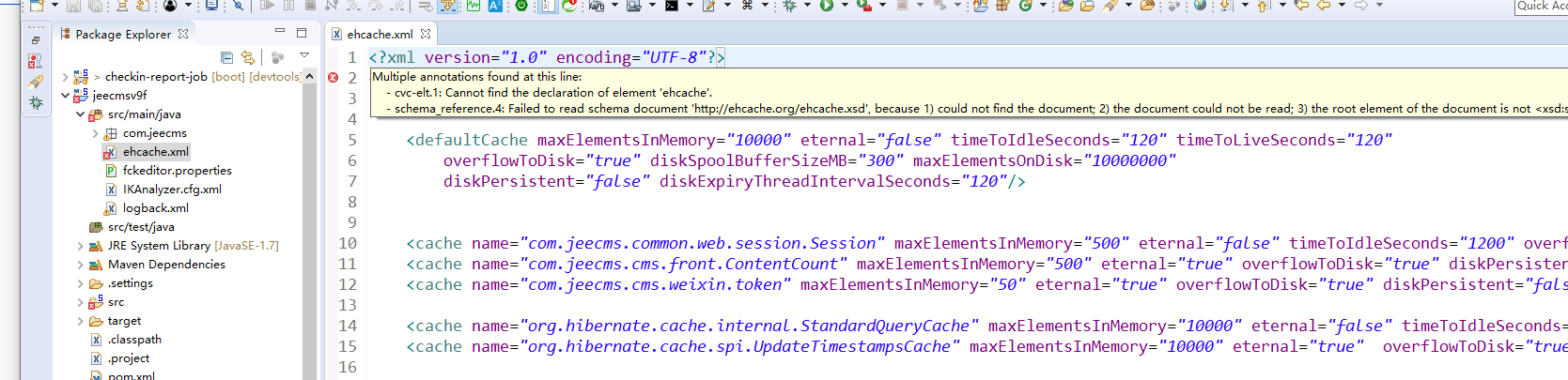Screen dimensions: 1568x380
Task: Click the green Run toolbar button
Action: point(826,6)
